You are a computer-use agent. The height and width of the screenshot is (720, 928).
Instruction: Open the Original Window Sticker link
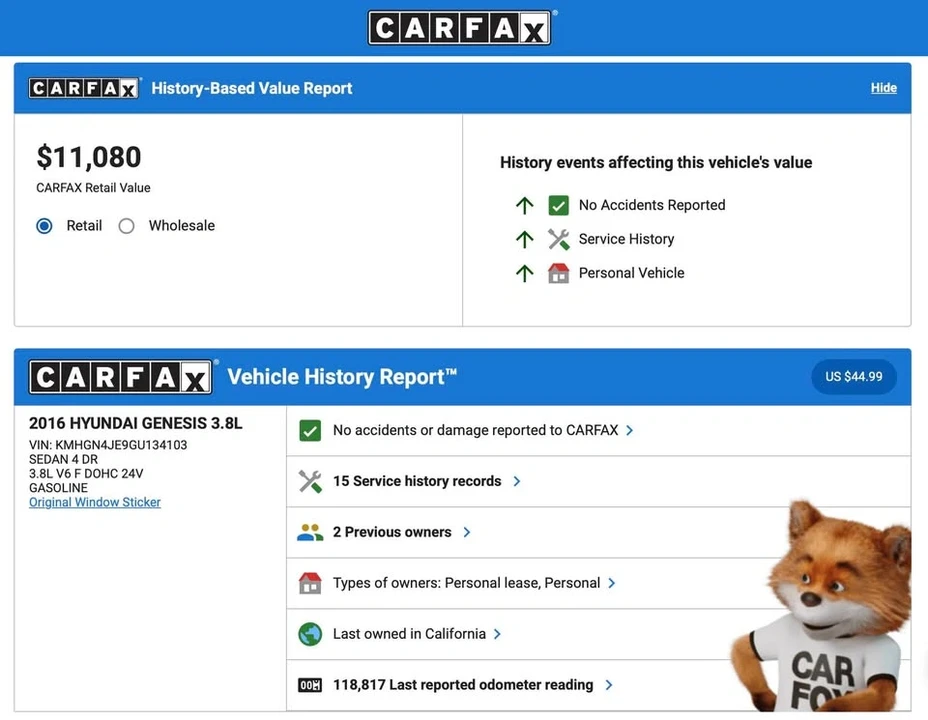click(x=95, y=502)
